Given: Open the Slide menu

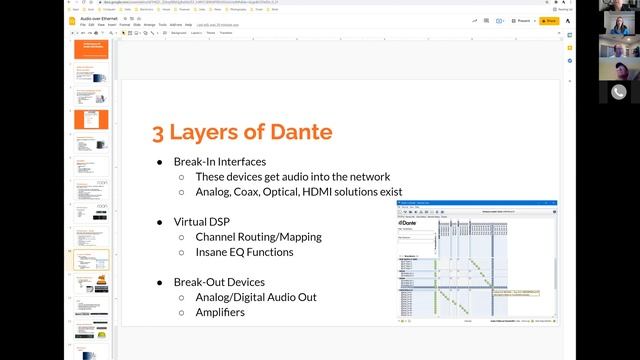Looking at the screenshot, I should coord(137,25).
